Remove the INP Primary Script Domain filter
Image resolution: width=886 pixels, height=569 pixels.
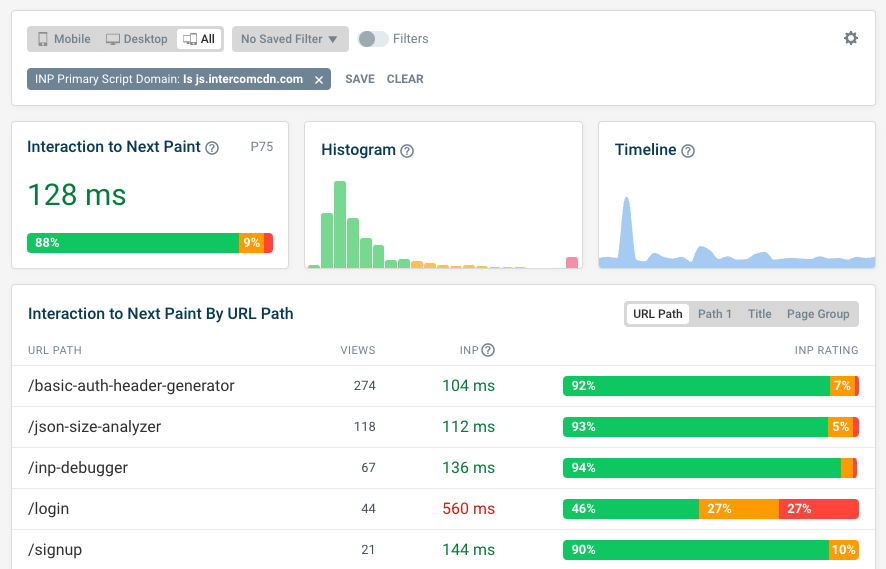pyautogui.click(x=319, y=80)
